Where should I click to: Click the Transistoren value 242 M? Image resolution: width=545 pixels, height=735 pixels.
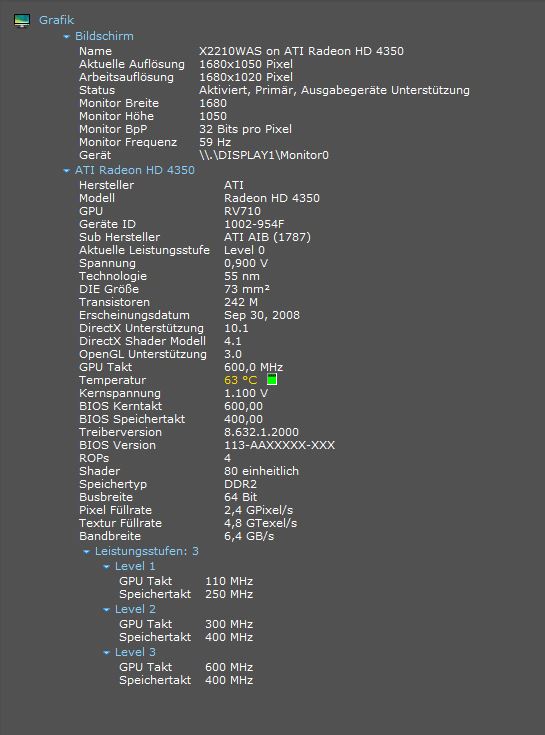pos(241,302)
